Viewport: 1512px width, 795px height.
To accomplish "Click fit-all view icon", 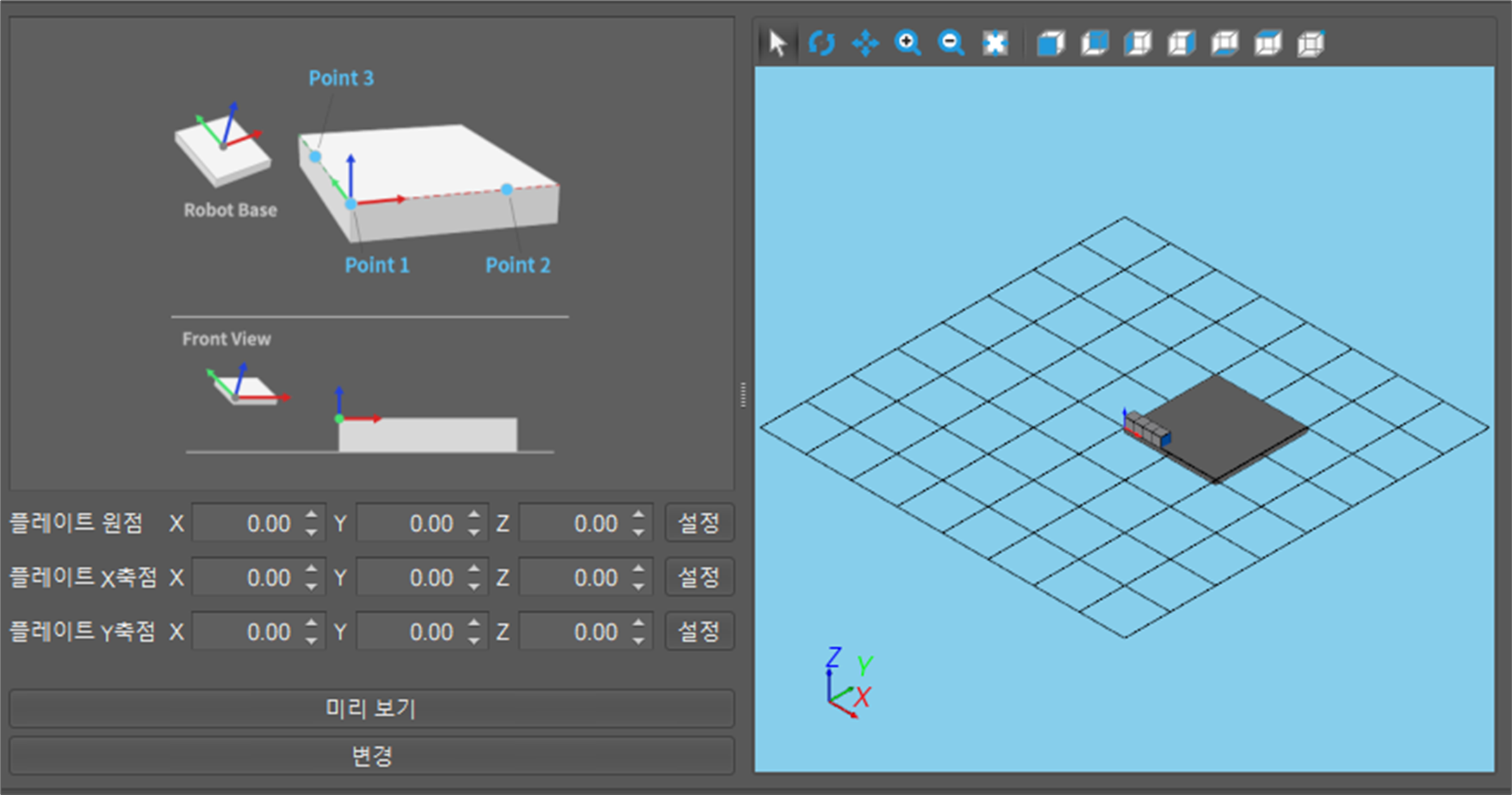I will [995, 43].
